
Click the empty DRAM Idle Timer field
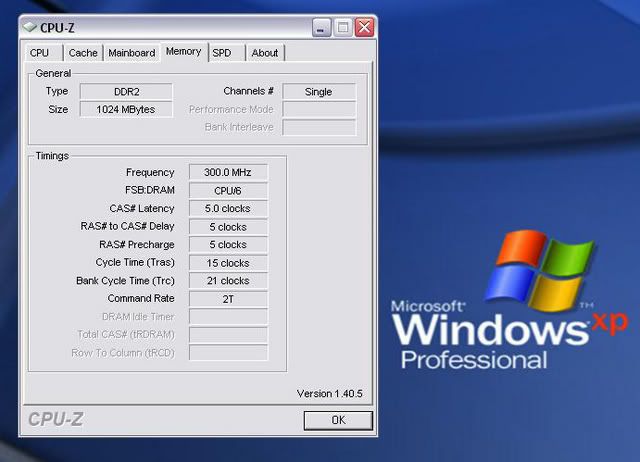pos(228,317)
